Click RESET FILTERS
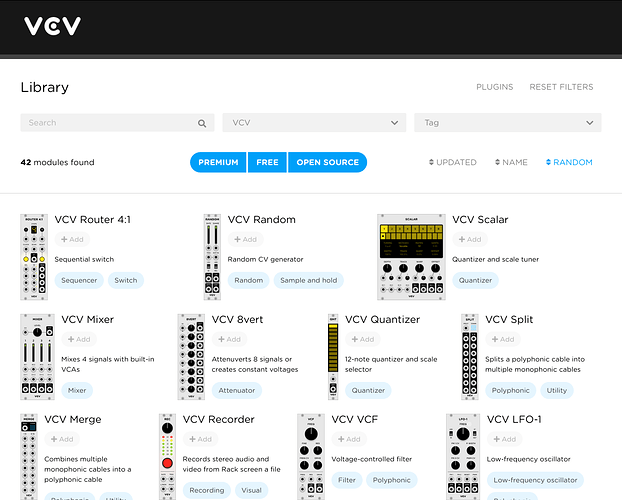 click(x=561, y=87)
